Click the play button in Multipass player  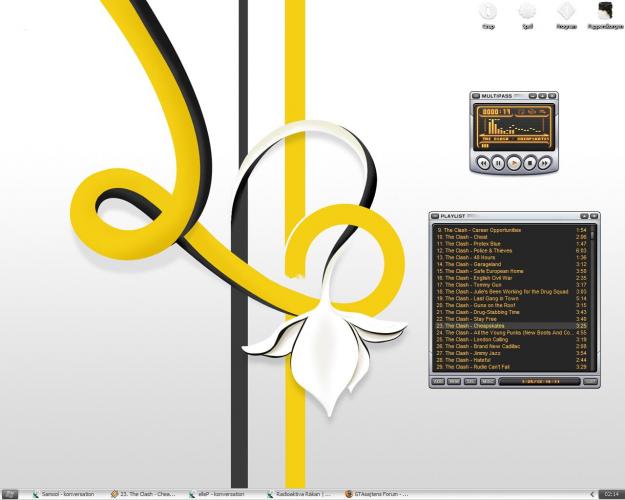(514, 163)
